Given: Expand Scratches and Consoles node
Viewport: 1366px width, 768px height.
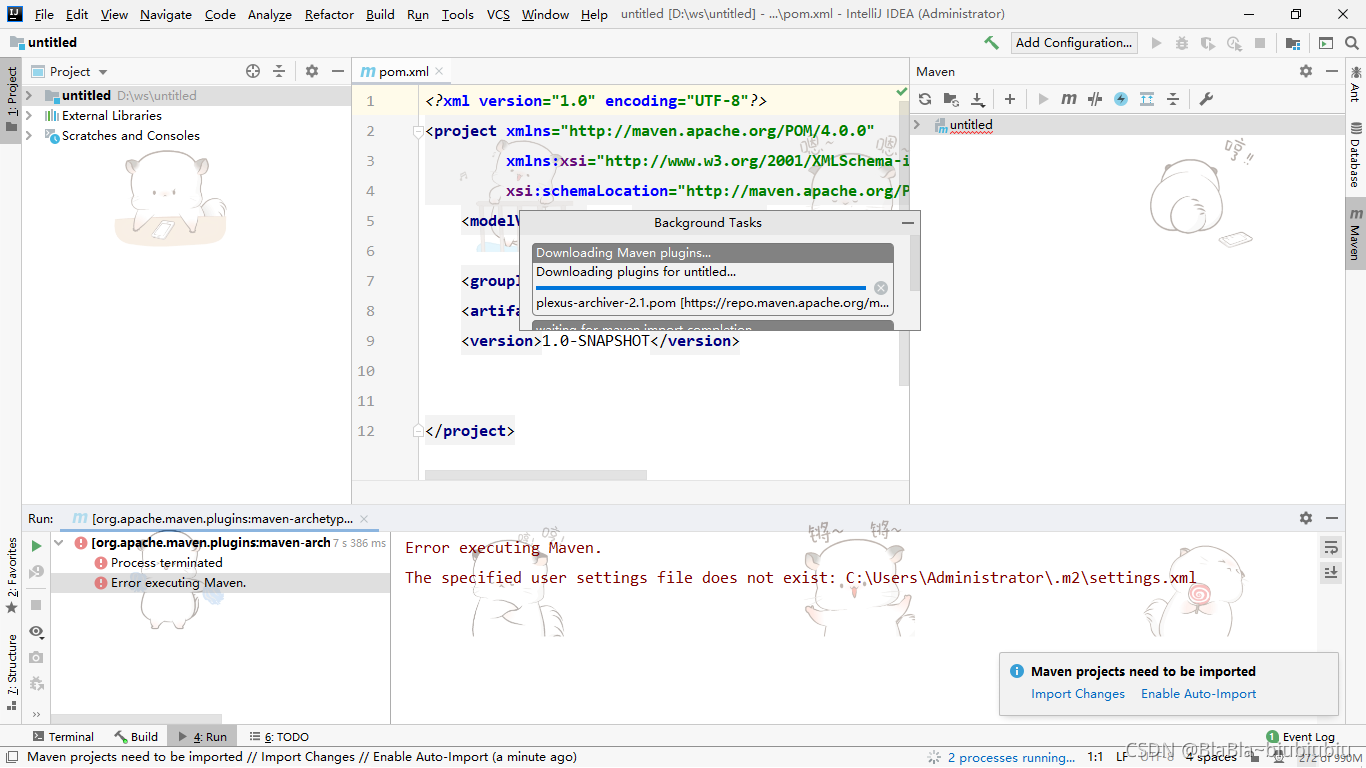Looking at the screenshot, I should 29,136.
